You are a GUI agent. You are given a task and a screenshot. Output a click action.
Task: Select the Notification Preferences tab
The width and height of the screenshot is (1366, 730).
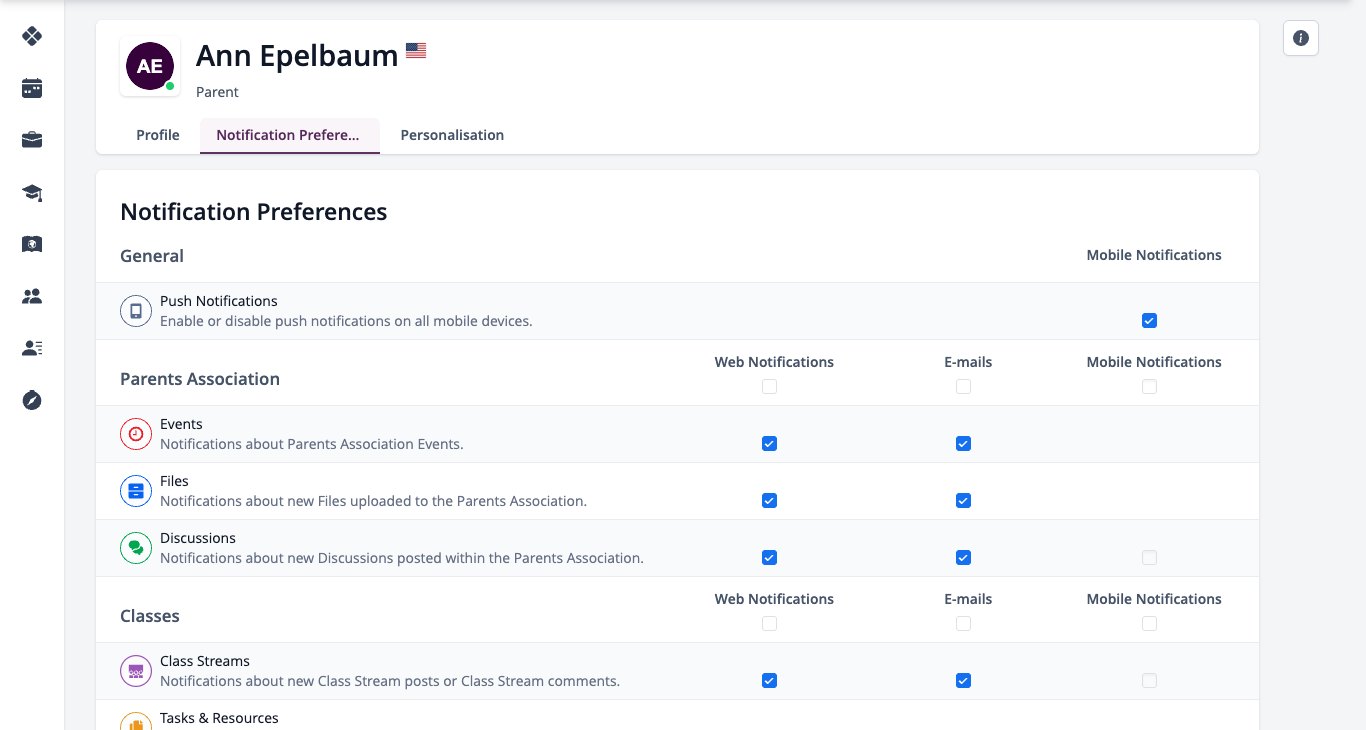coord(290,135)
